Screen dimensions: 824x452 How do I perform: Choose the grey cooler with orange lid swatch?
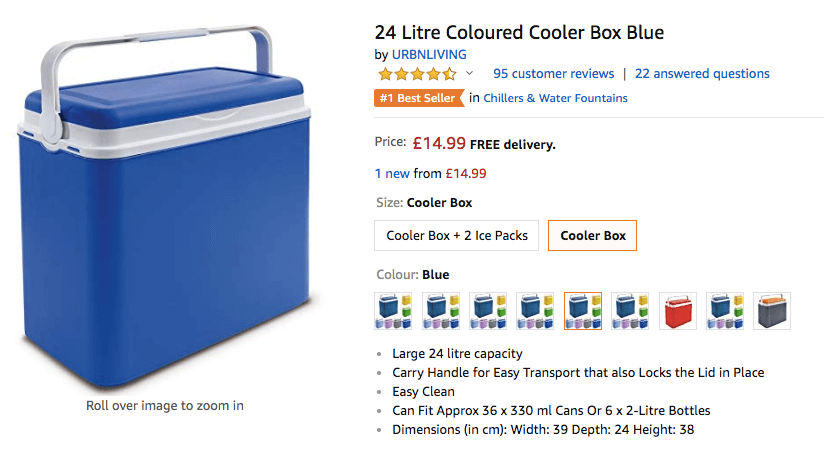pyautogui.click(x=772, y=311)
